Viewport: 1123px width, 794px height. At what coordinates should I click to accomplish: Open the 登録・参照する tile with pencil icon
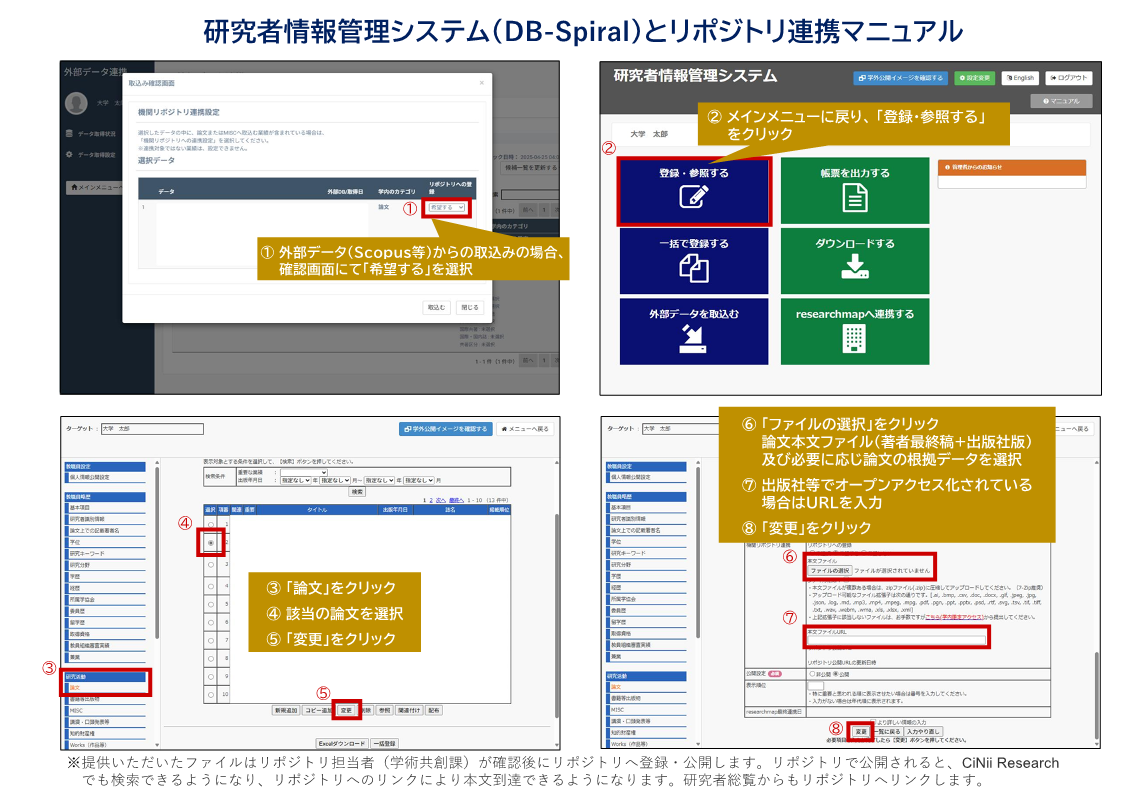point(694,190)
